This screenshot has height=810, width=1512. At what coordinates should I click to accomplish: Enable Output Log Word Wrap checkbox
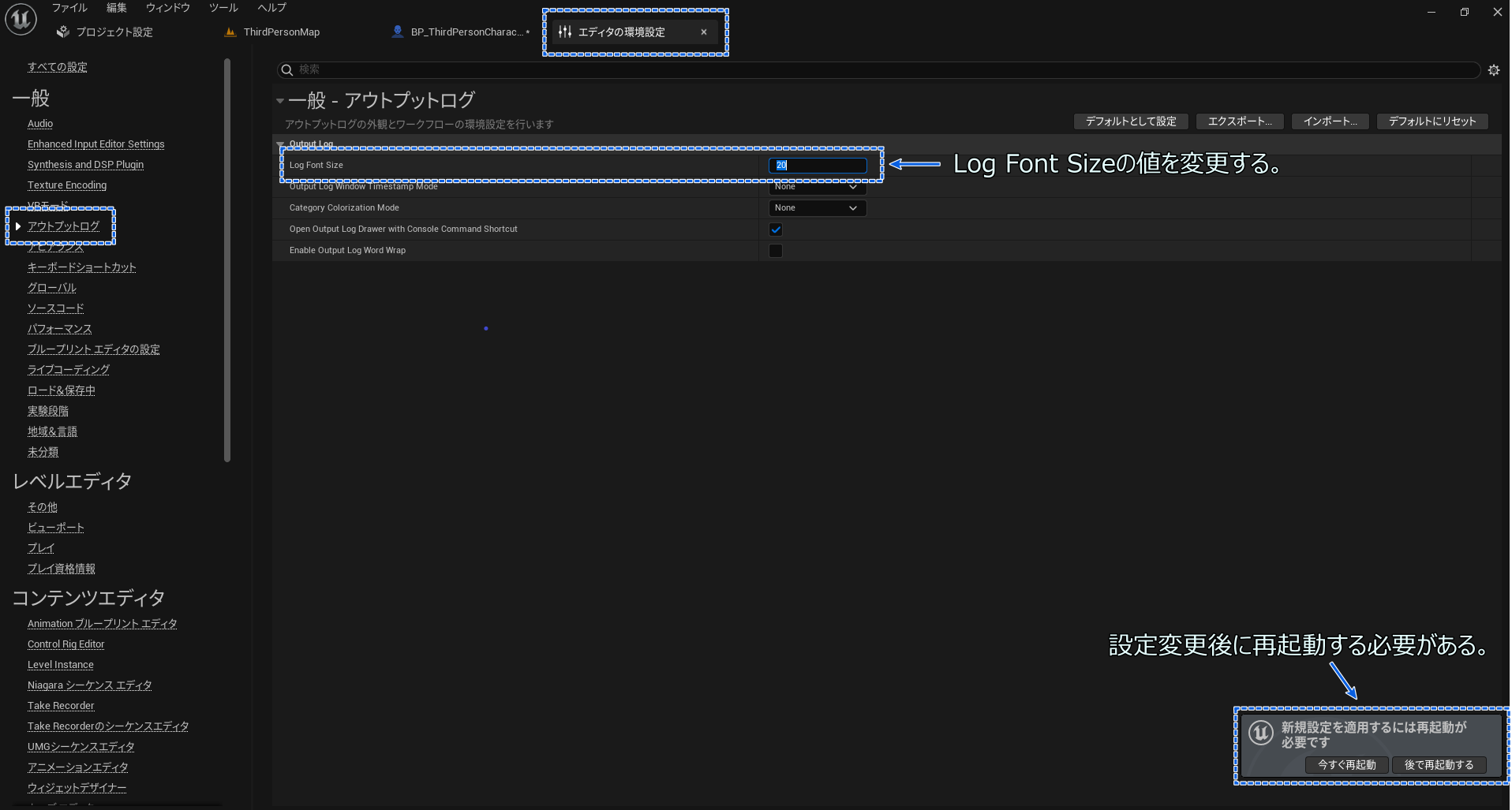[776, 251]
